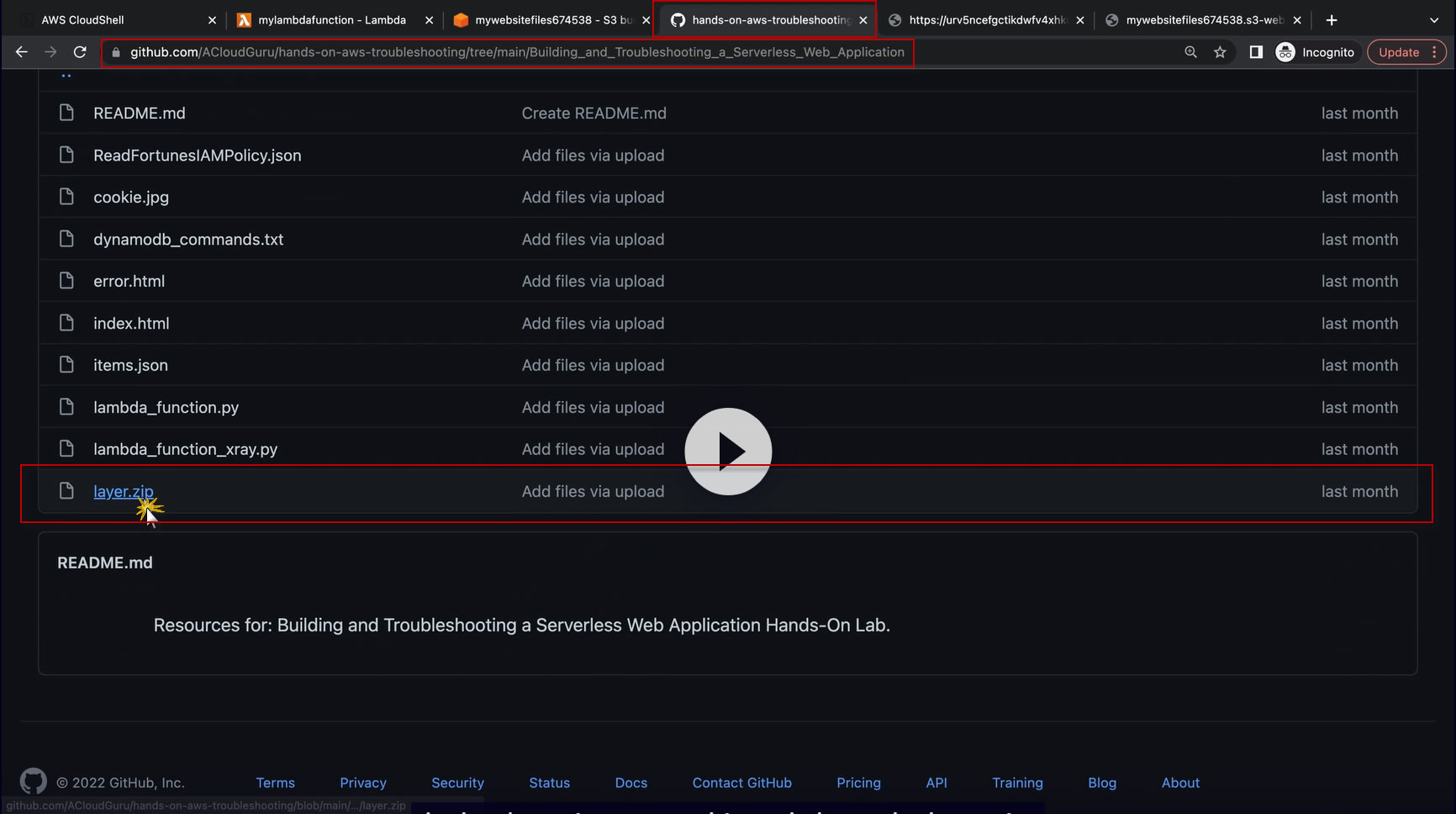This screenshot has height=814, width=1456.
Task: Expand the tab search dropdown
Action: (x=1434, y=20)
